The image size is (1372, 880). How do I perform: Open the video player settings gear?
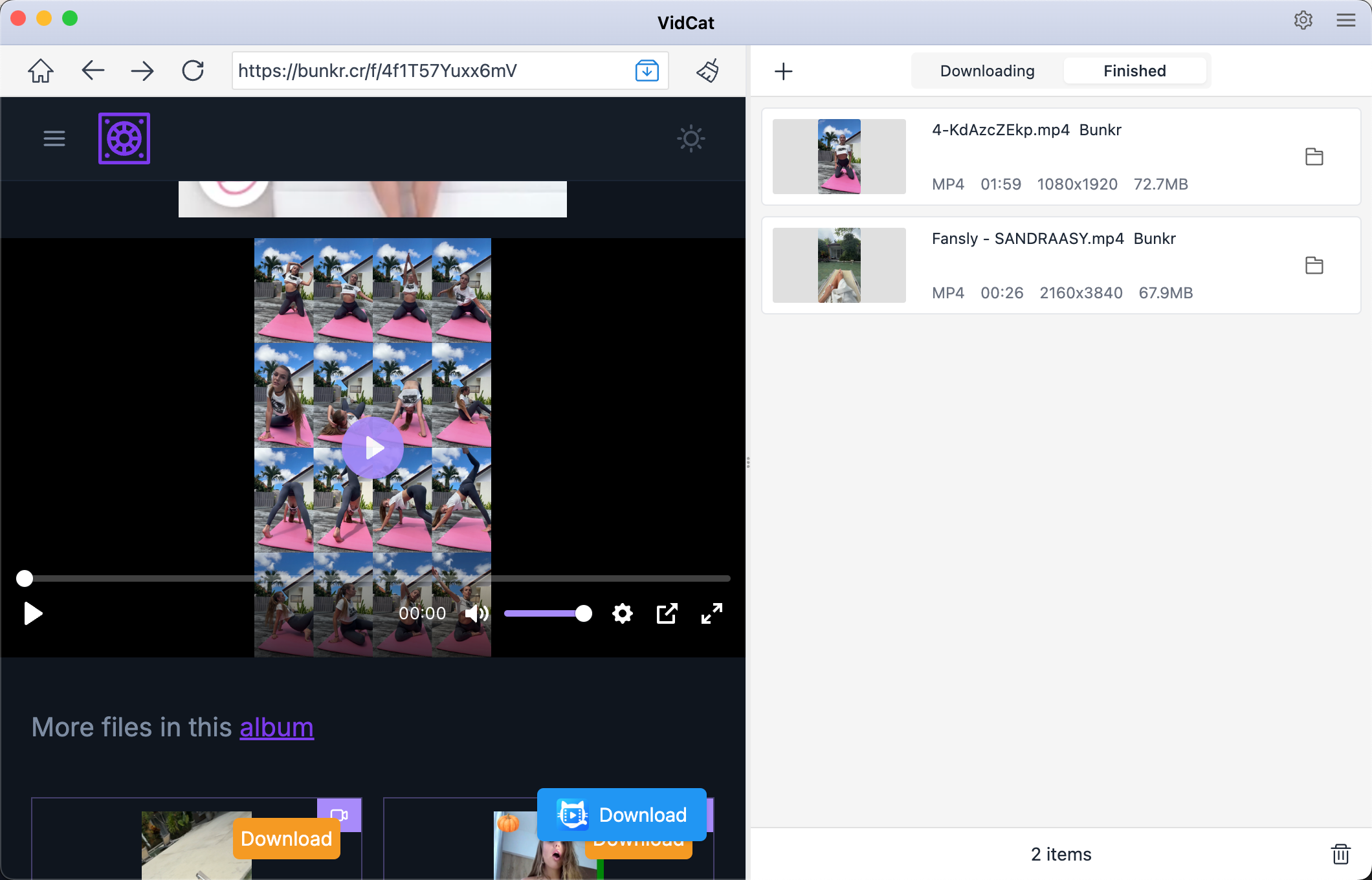[623, 613]
